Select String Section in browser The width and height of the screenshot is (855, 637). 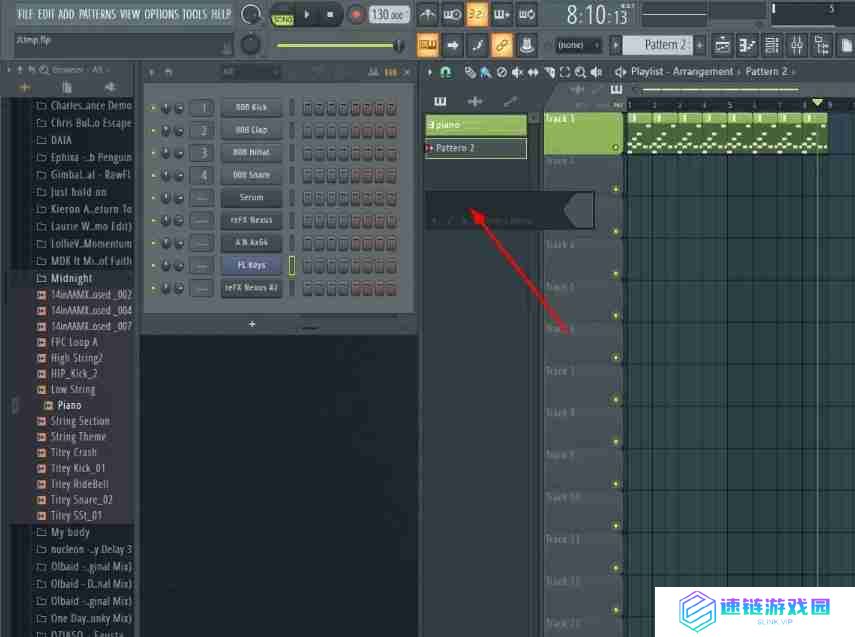(x=80, y=421)
